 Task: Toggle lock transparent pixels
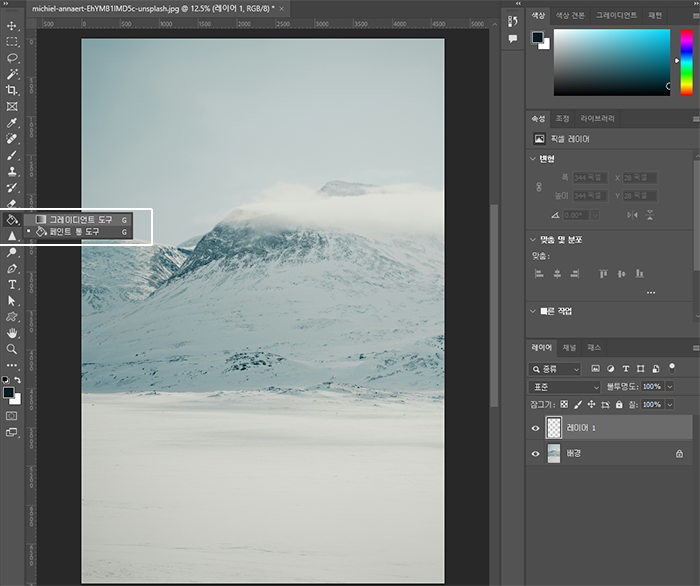point(564,404)
